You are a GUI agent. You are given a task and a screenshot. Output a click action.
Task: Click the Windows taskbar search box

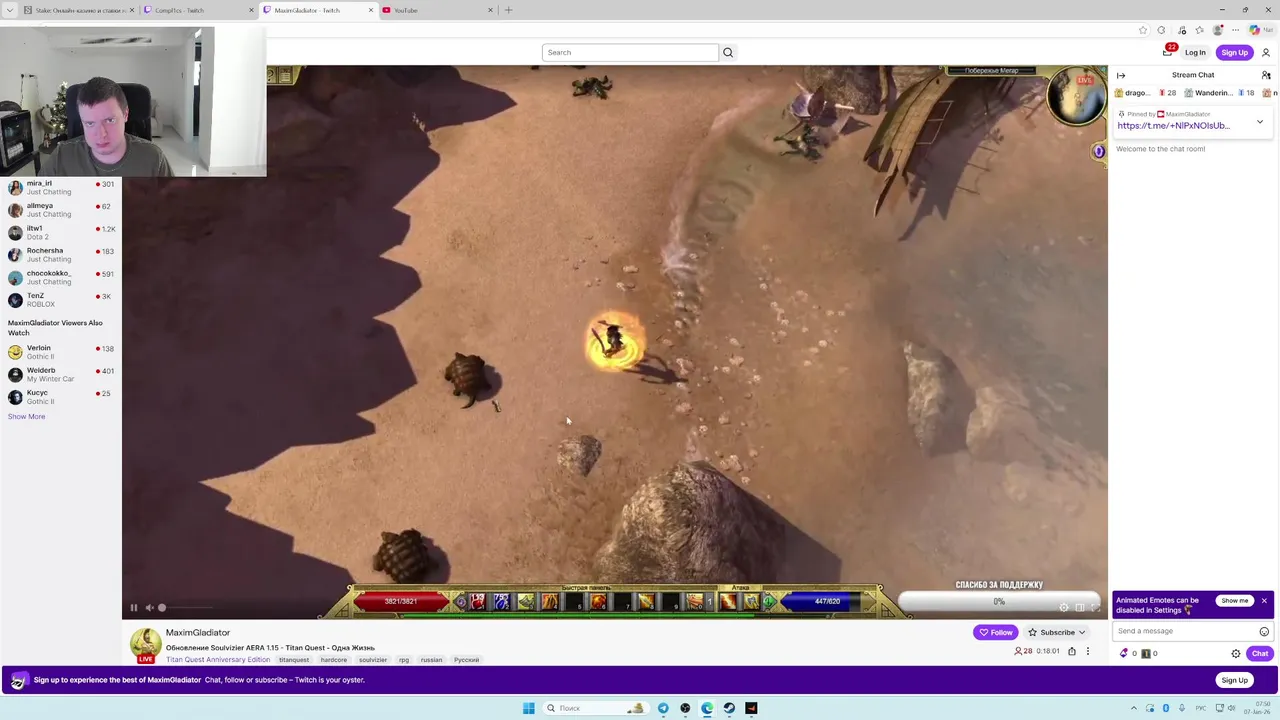595,708
